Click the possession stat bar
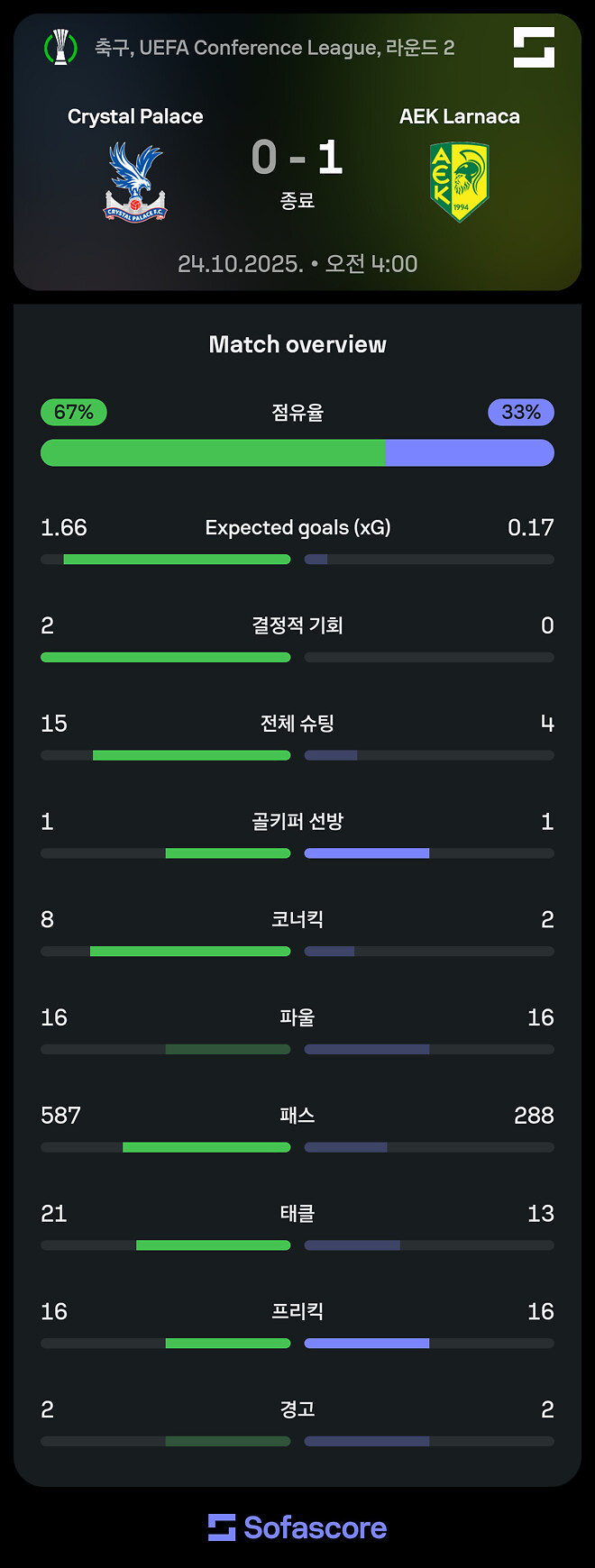Image resolution: width=595 pixels, height=1568 pixels. [x=297, y=452]
